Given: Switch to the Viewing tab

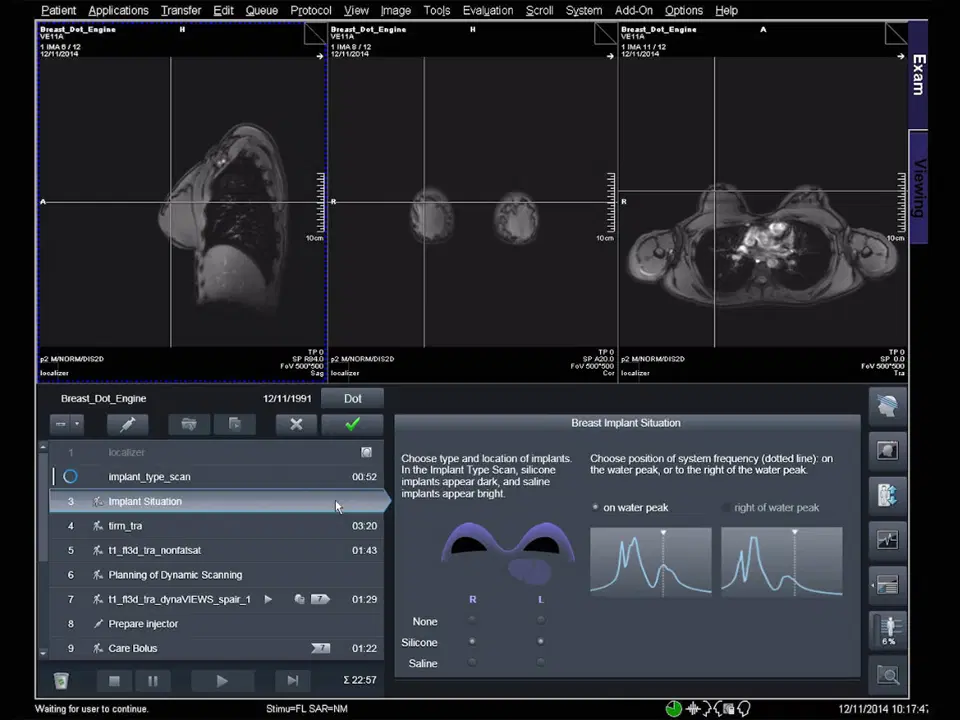Looking at the screenshot, I should (x=918, y=188).
